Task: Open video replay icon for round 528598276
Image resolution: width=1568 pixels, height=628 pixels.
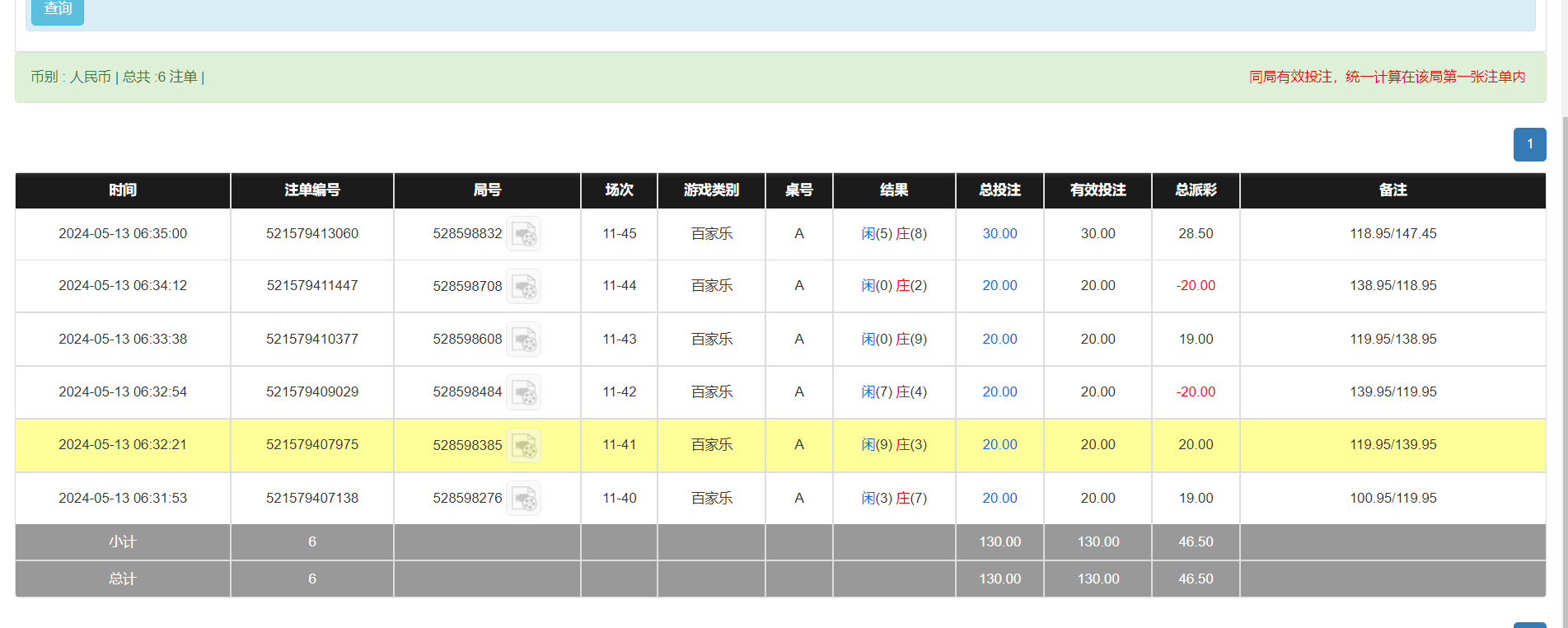Action: (523, 498)
